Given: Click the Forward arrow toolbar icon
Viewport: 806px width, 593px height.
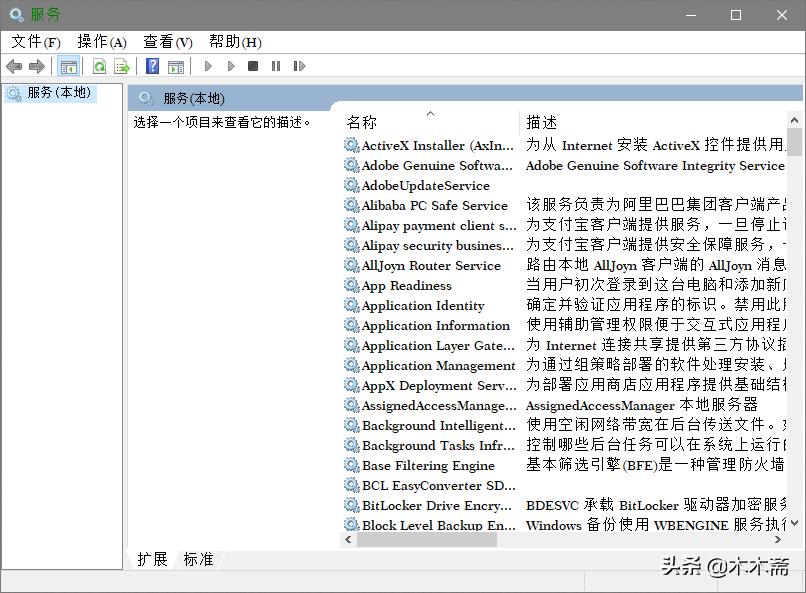Looking at the screenshot, I should pyautogui.click(x=37, y=66).
